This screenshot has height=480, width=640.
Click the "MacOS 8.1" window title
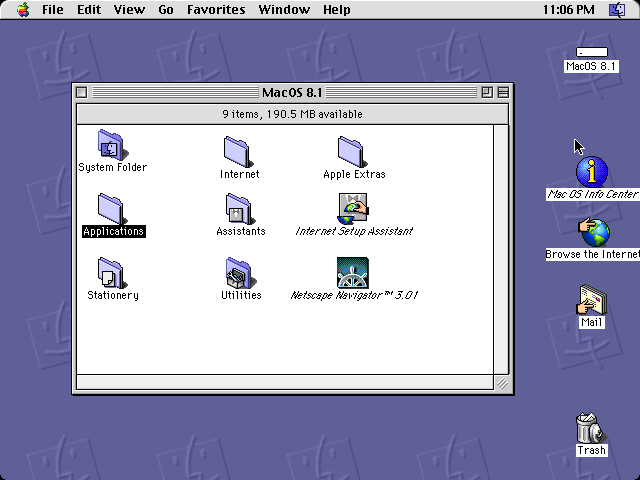[x=292, y=93]
